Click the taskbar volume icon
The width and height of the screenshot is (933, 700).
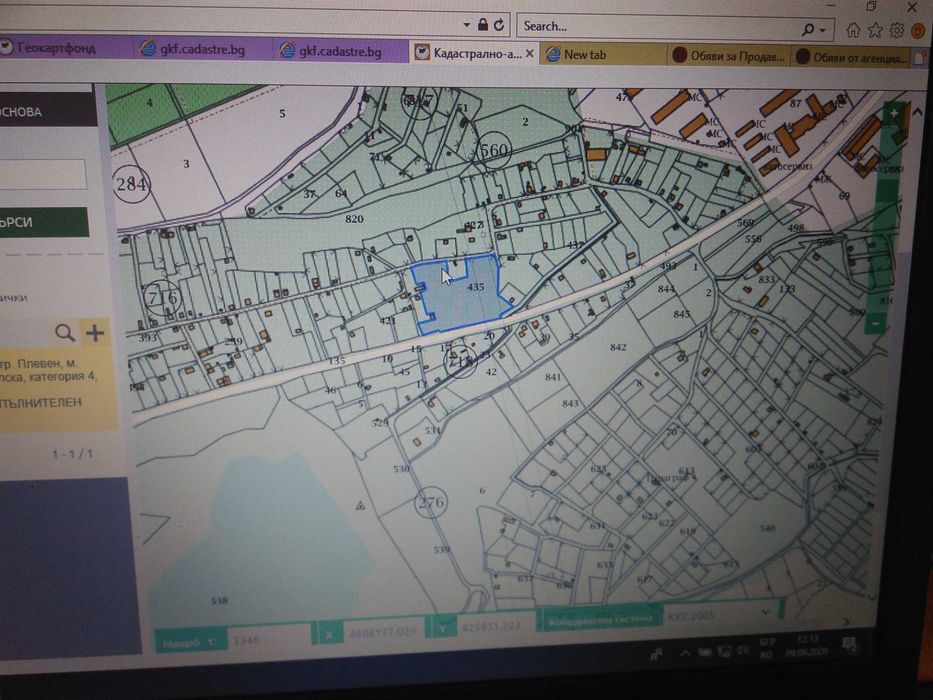(x=743, y=651)
